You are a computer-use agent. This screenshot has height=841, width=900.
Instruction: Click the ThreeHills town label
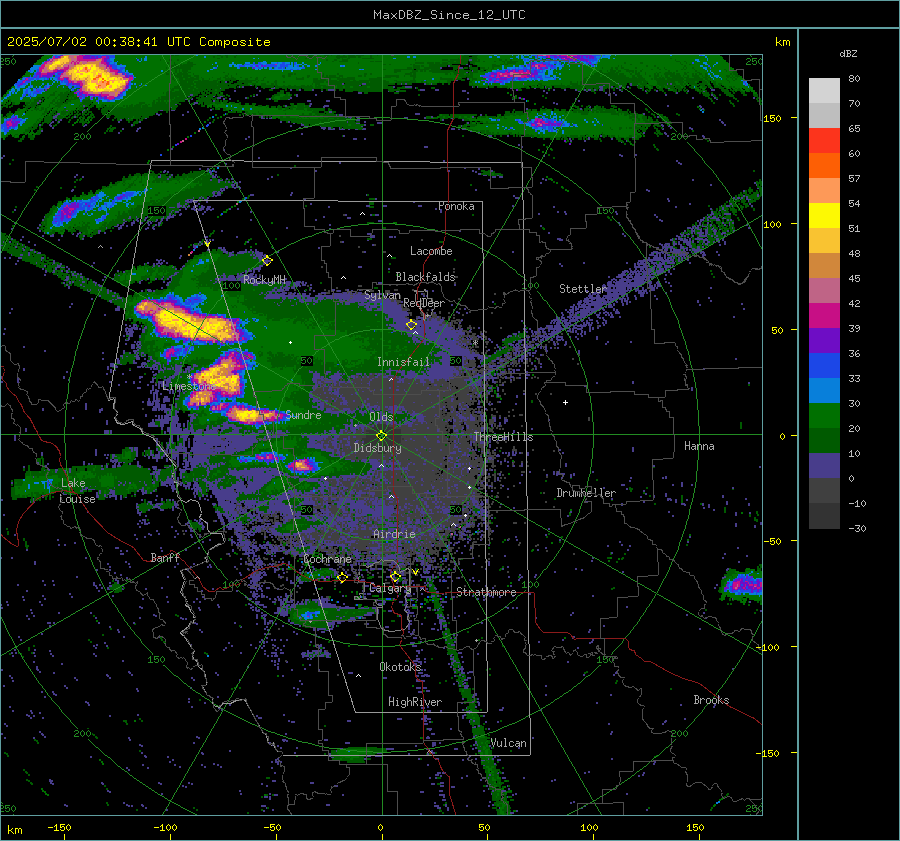click(x=503, y=437)
